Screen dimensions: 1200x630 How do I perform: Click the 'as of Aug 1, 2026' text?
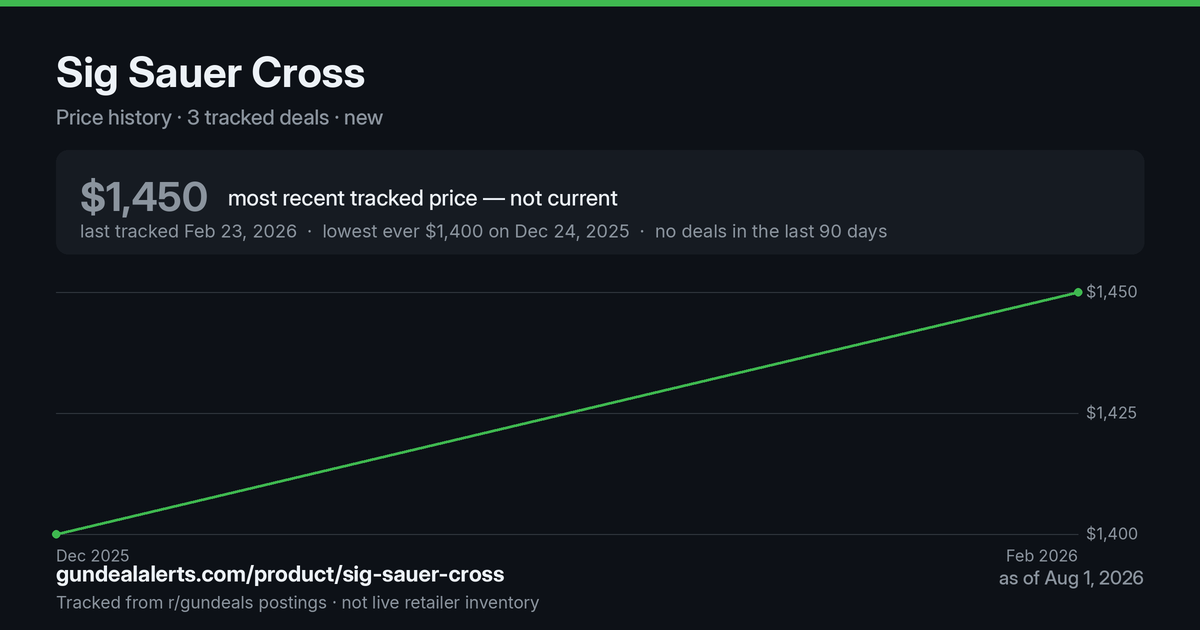pyautogui.click(x=1071, y=579)
